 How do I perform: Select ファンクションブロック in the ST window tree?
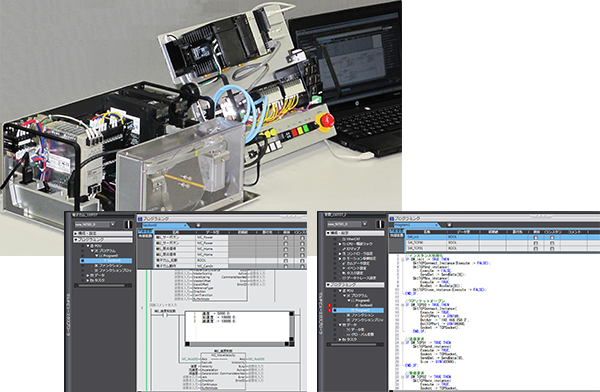[x=365, y=320]
